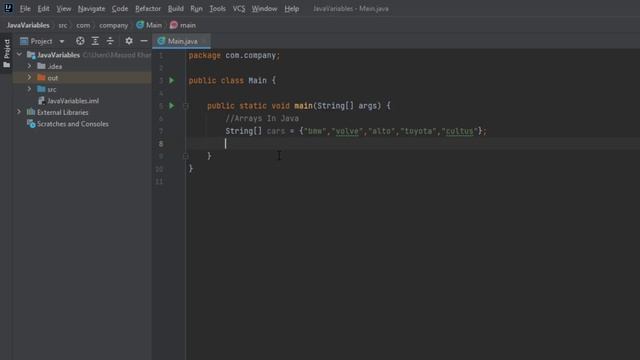Open the Build menu

176,9
